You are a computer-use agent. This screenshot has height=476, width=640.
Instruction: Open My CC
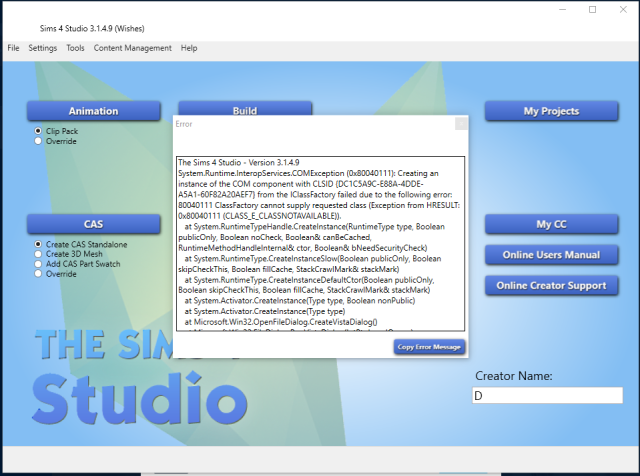[x=551, y=224]
